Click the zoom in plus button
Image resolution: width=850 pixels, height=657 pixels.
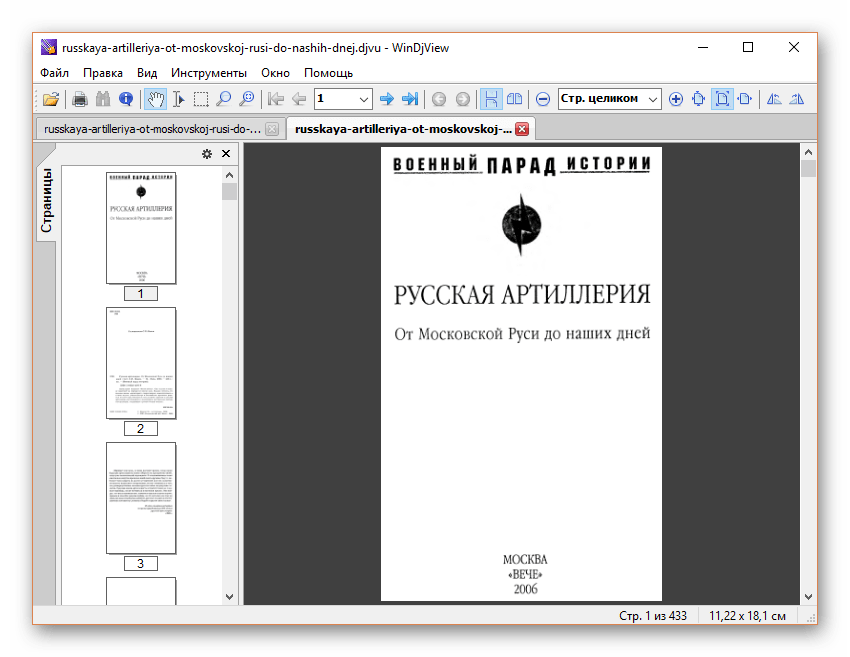coord(676,99)
